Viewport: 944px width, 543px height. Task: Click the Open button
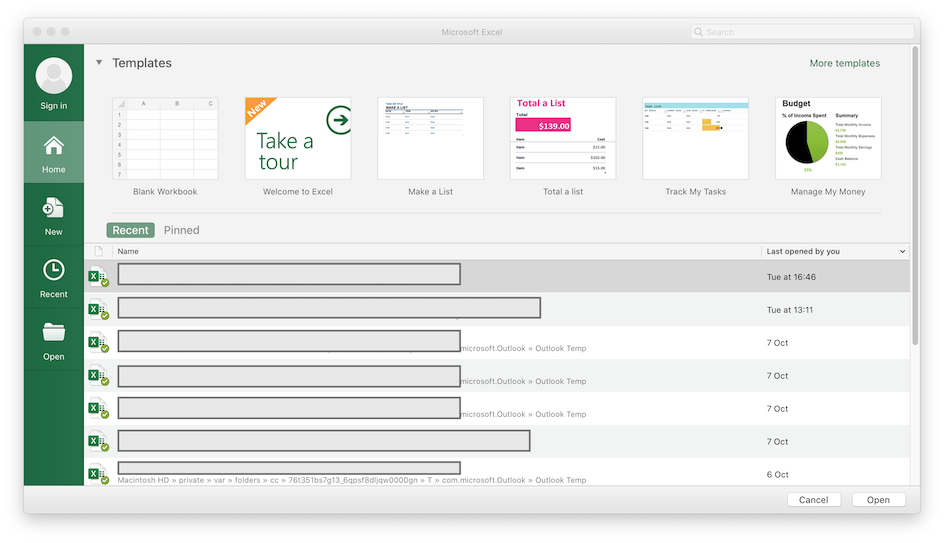878,500
